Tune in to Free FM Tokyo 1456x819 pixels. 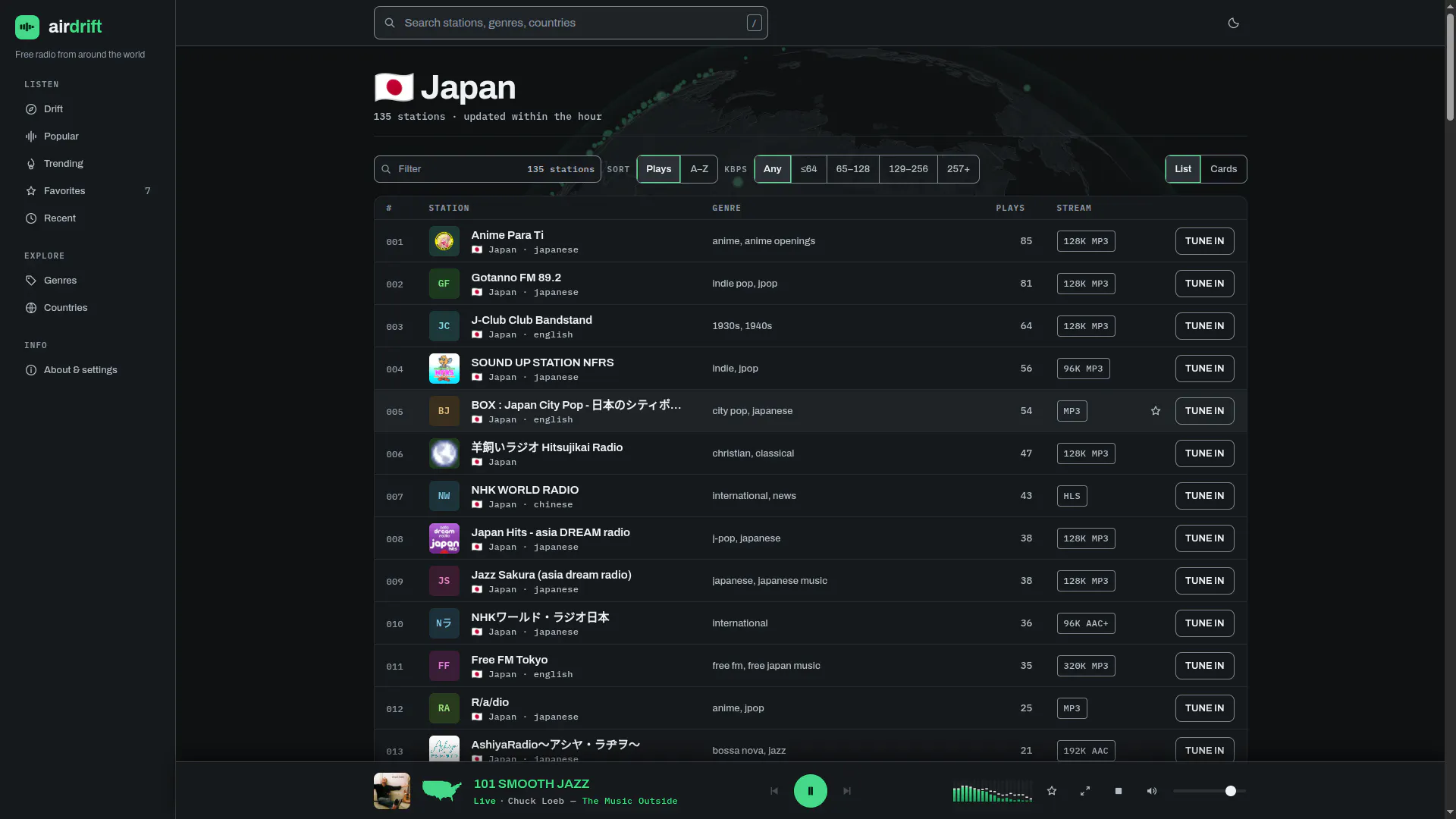(x=1205, y=666)
